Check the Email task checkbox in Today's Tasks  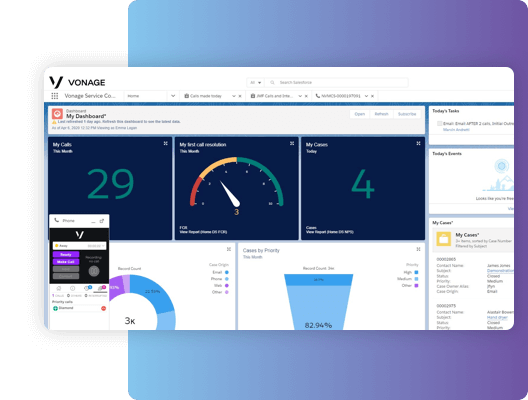[439, 124]
